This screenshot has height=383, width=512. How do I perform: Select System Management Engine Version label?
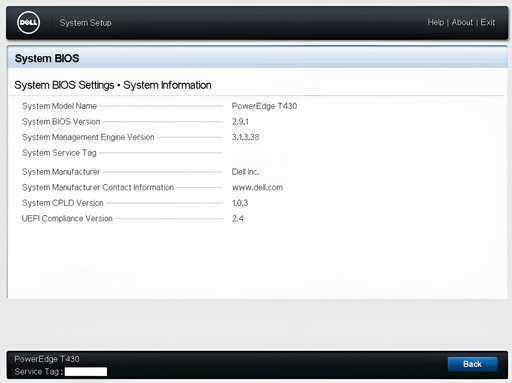coord(88,137)
